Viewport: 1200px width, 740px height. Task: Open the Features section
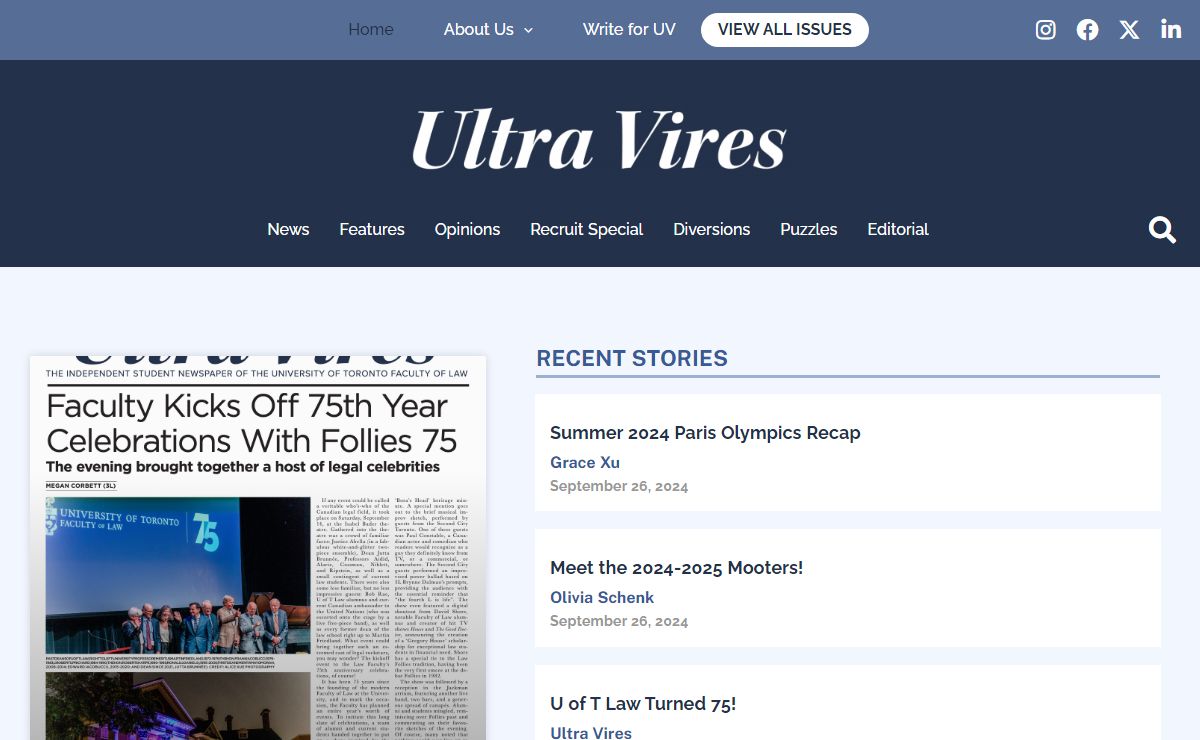[372, 229]
